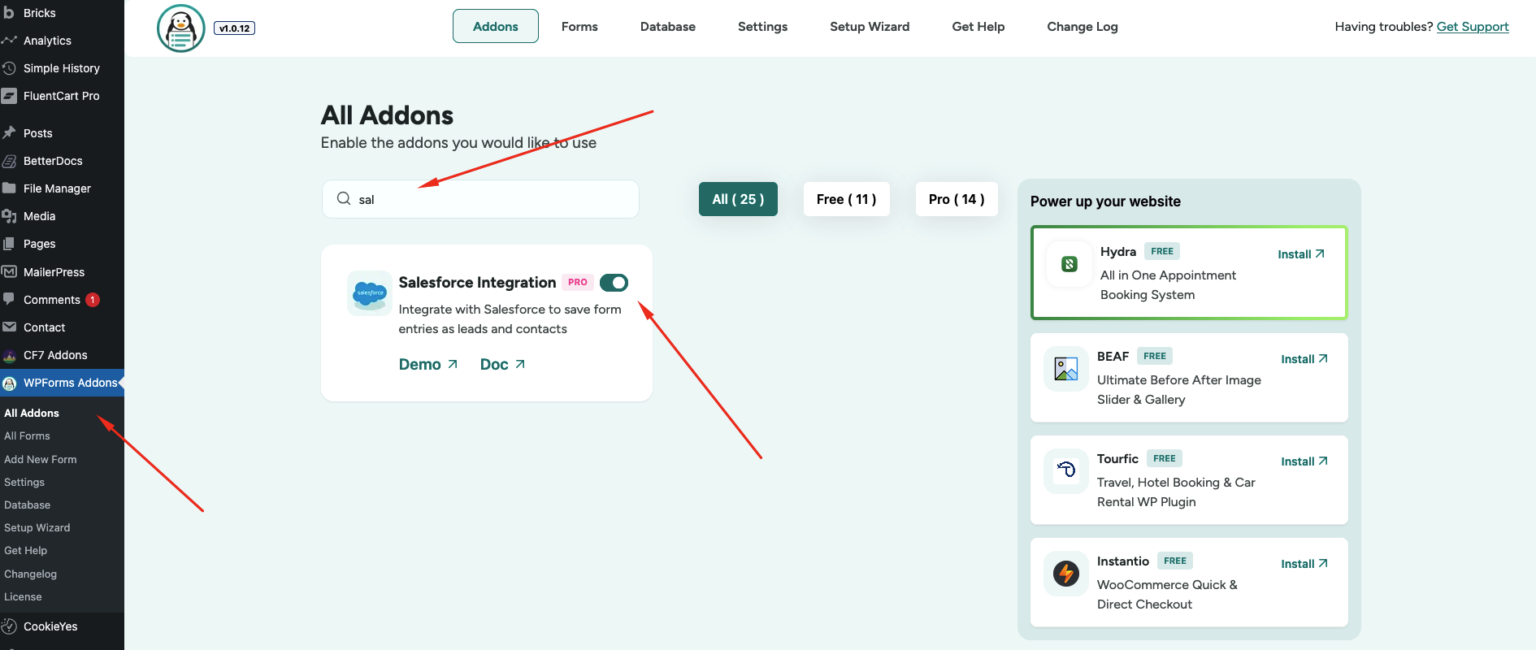Click the File Manager folder icon
Image resolution: width=1536 pixels, height=650 pixels.
[x=10, y=188]
